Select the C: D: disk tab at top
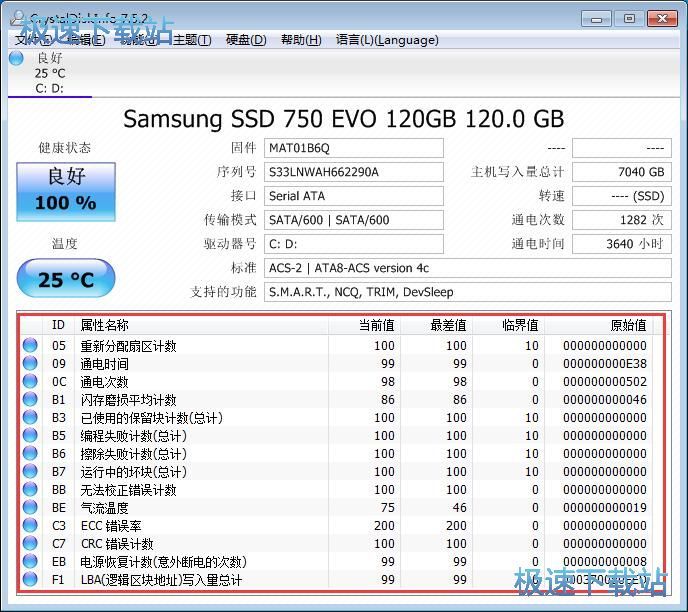This screenshot has width=688, height=612. [x=49, y=88]
